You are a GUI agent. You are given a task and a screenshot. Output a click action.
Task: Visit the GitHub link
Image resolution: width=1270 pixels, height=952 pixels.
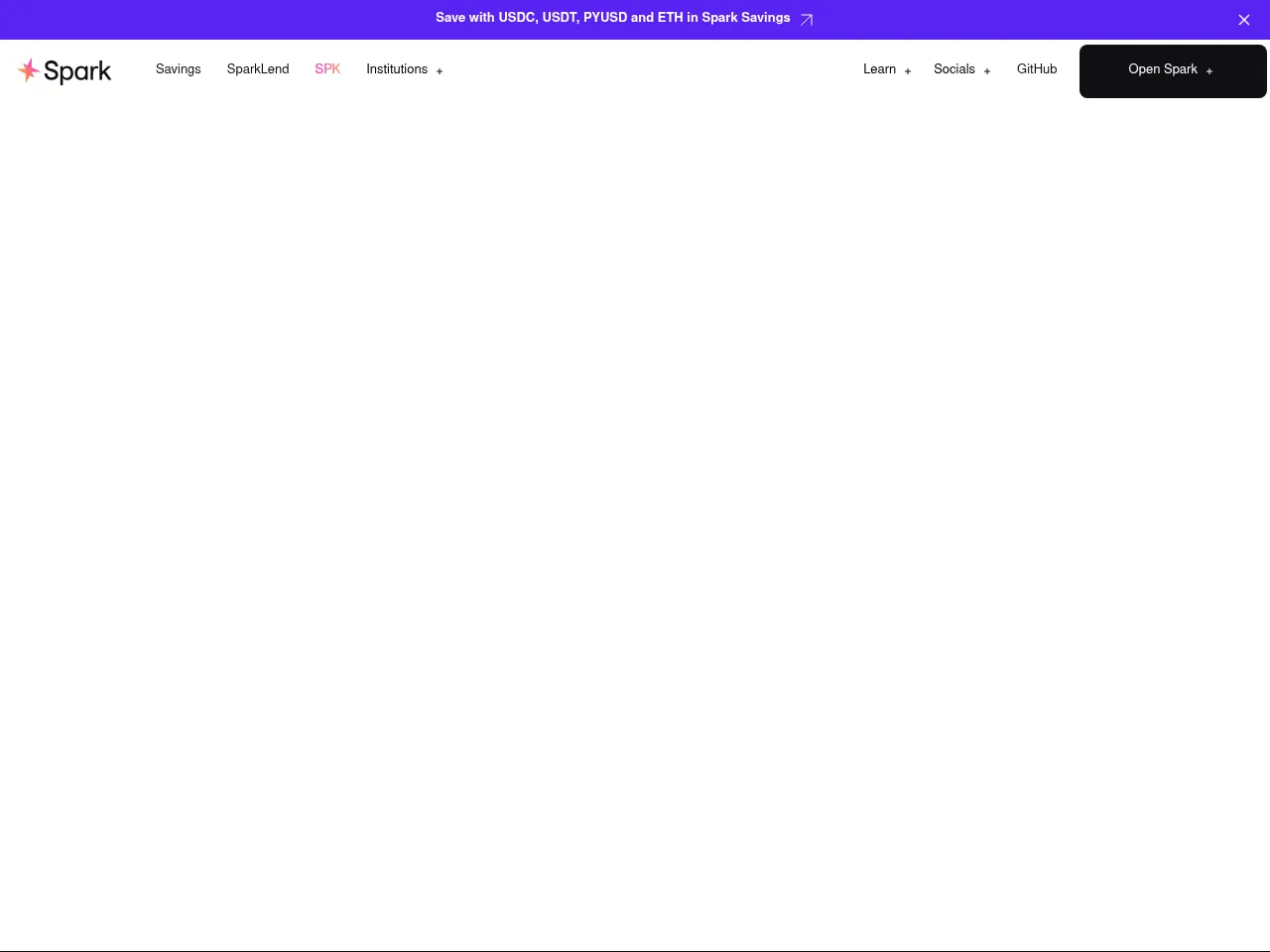coord(1037,69)
